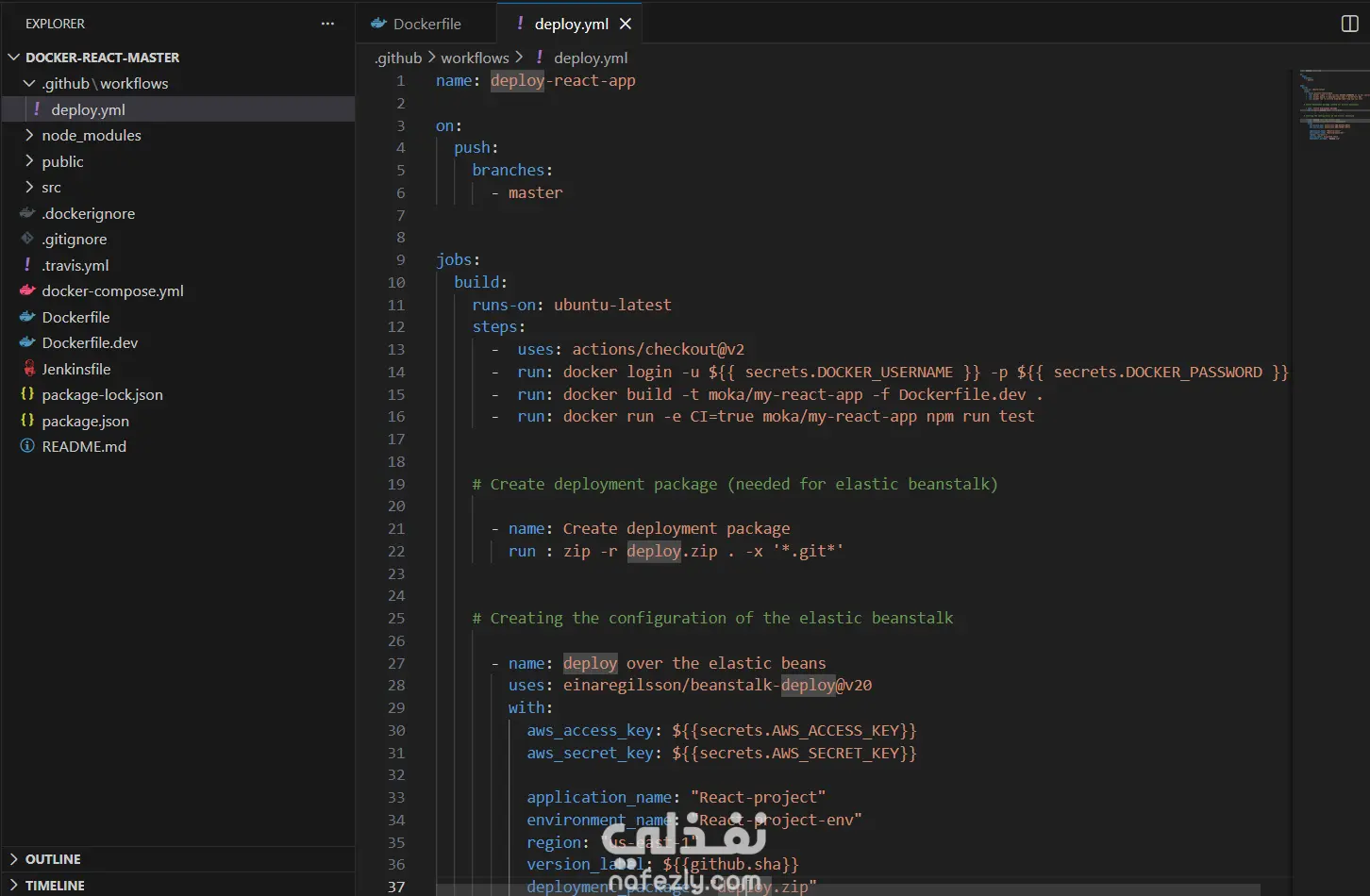Click the docker-compose.yml whale icon

click(27, 290)
